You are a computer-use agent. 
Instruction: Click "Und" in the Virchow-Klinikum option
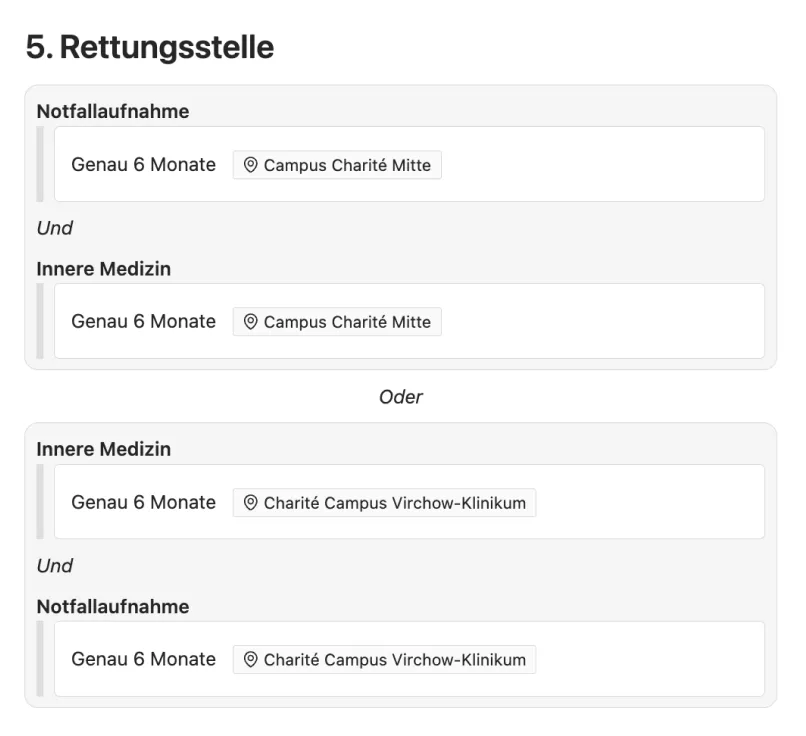pyautogui.click(x=54, y=566)
